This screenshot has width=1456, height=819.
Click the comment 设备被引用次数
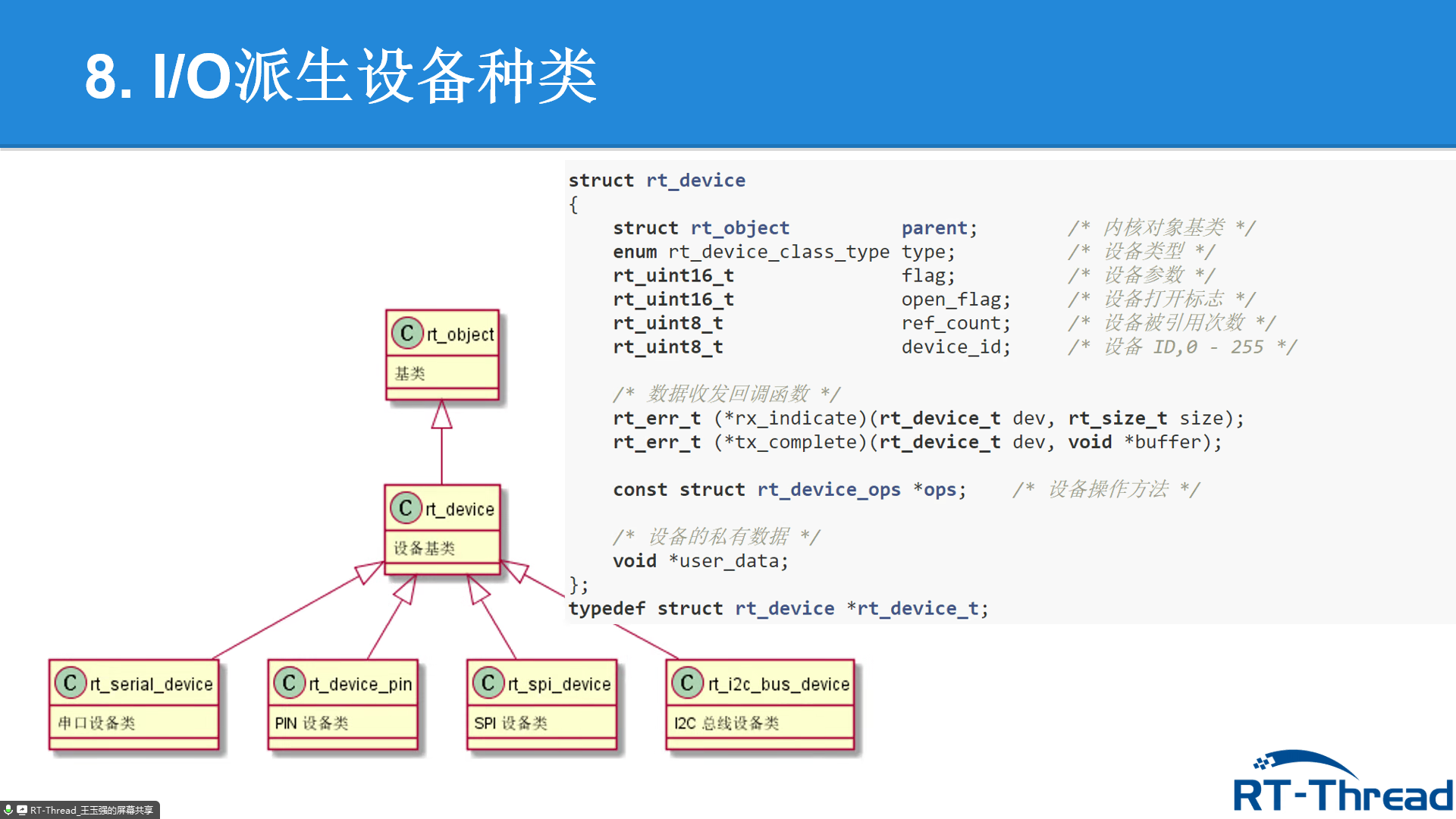[1173, 323]
